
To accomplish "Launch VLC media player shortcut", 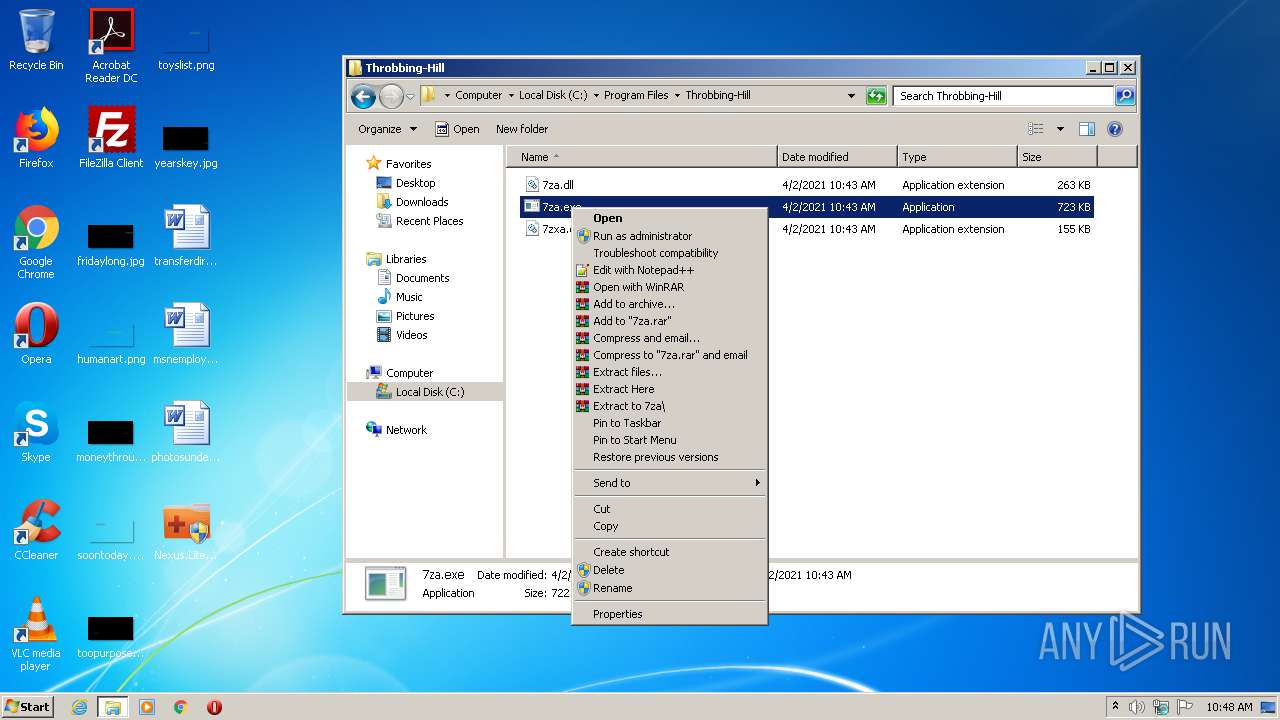I will (36, 635).
